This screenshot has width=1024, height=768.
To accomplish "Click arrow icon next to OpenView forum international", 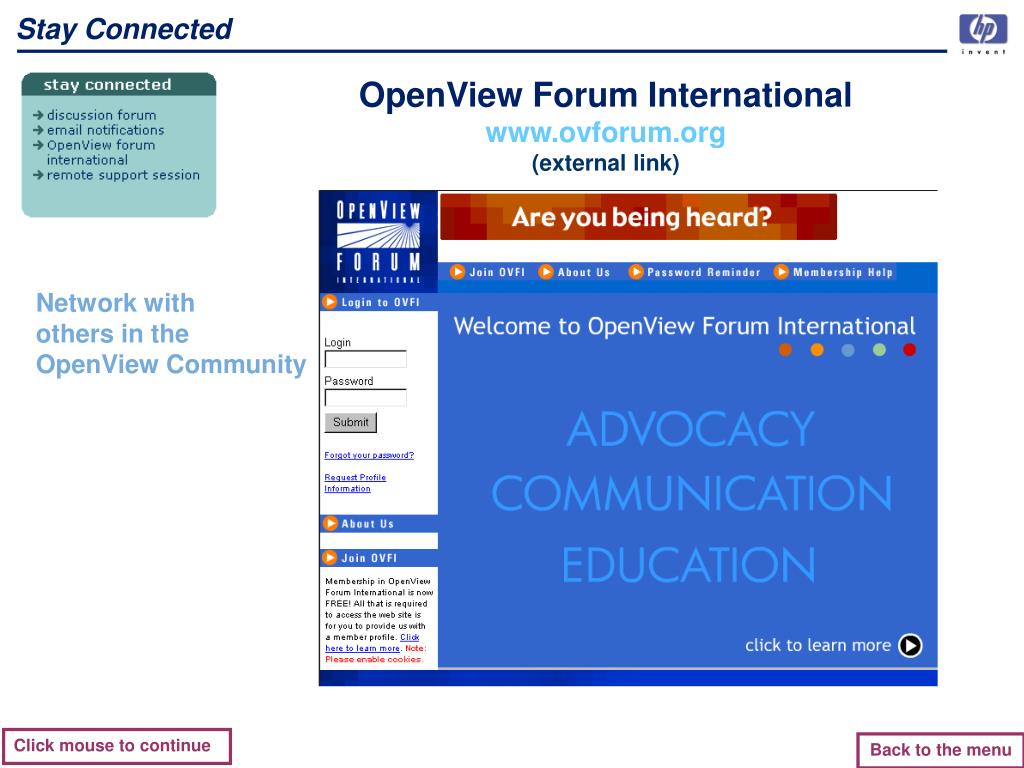I will pyautogui.click(x=39, y=145).
